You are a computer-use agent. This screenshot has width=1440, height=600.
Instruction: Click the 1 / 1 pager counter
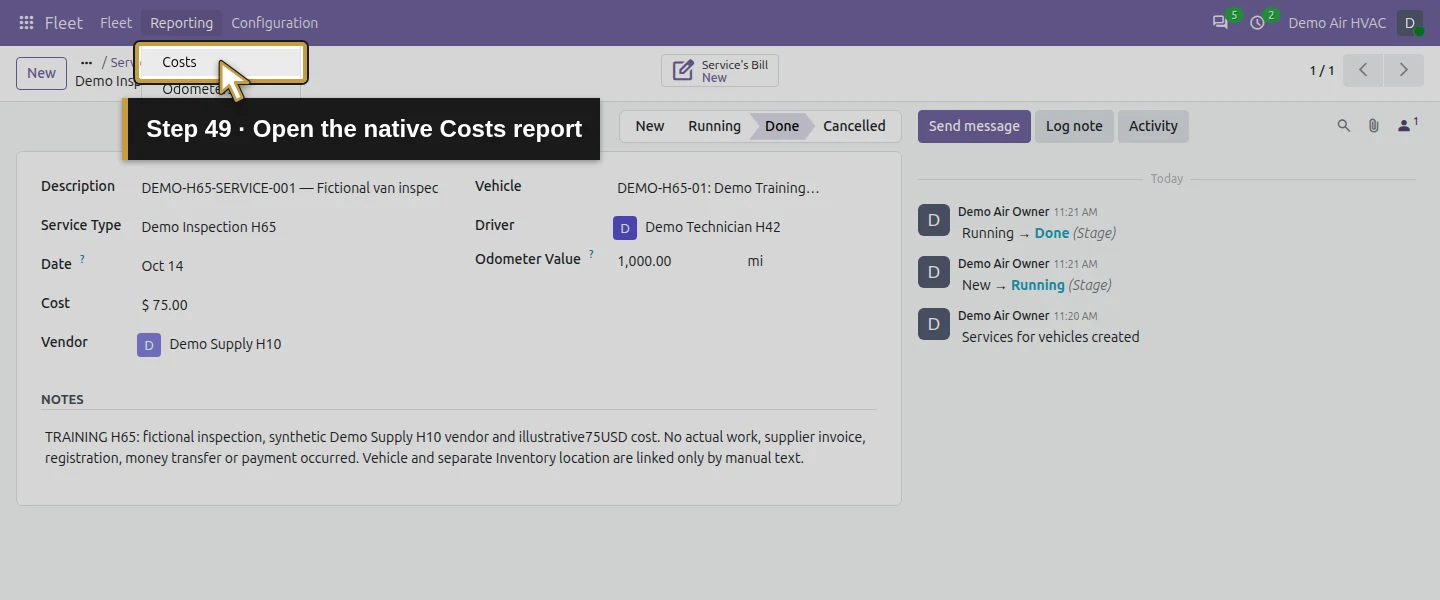click(1322, 71)
